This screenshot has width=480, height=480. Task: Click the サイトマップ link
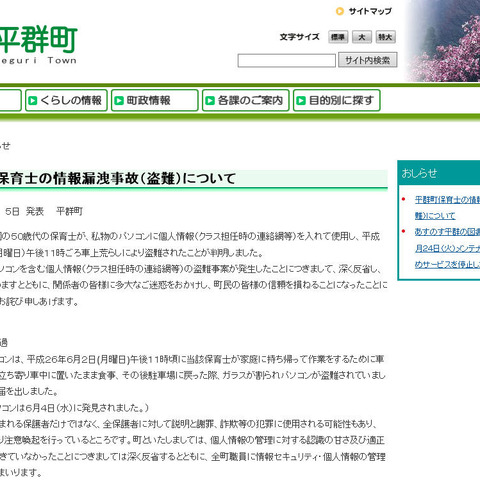pyautogui.click(x=370, y=11)
